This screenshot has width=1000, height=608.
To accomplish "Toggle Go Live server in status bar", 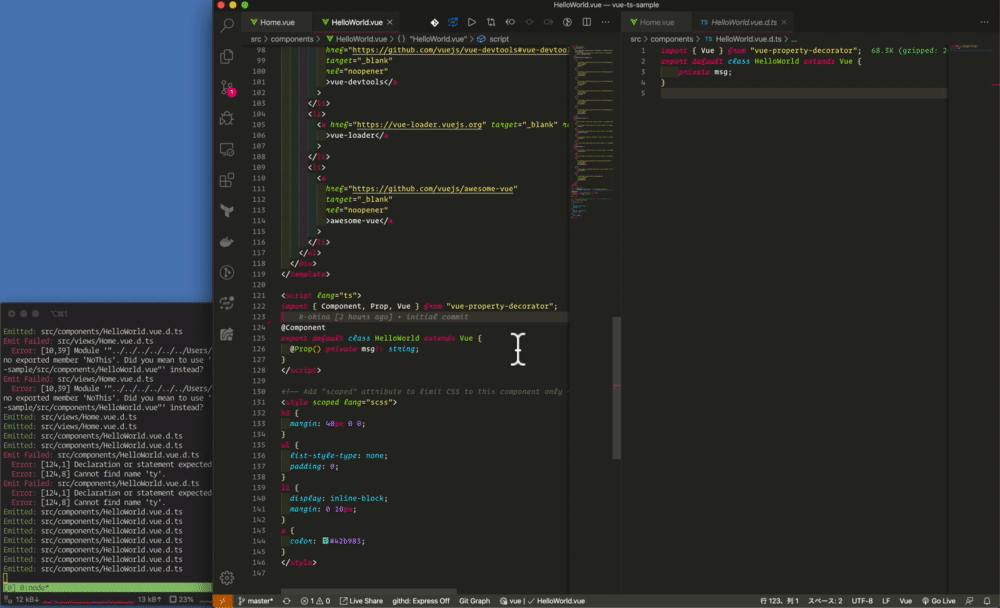I will pos(938,601).
